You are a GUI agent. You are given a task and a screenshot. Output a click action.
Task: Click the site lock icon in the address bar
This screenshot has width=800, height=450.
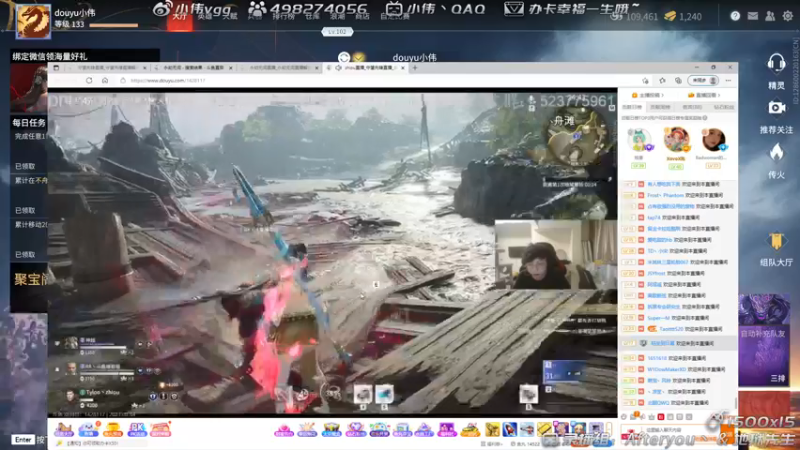123,81
